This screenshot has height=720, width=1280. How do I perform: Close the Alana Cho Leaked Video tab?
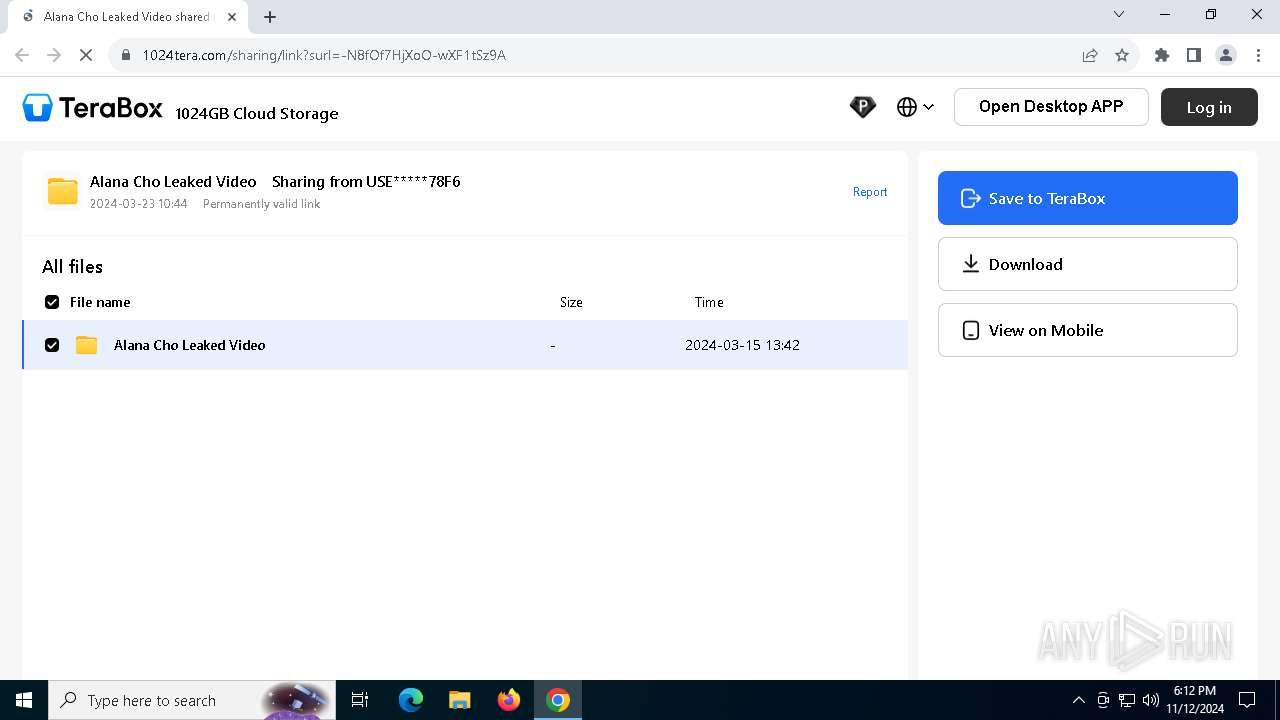[x=232, y=16]
